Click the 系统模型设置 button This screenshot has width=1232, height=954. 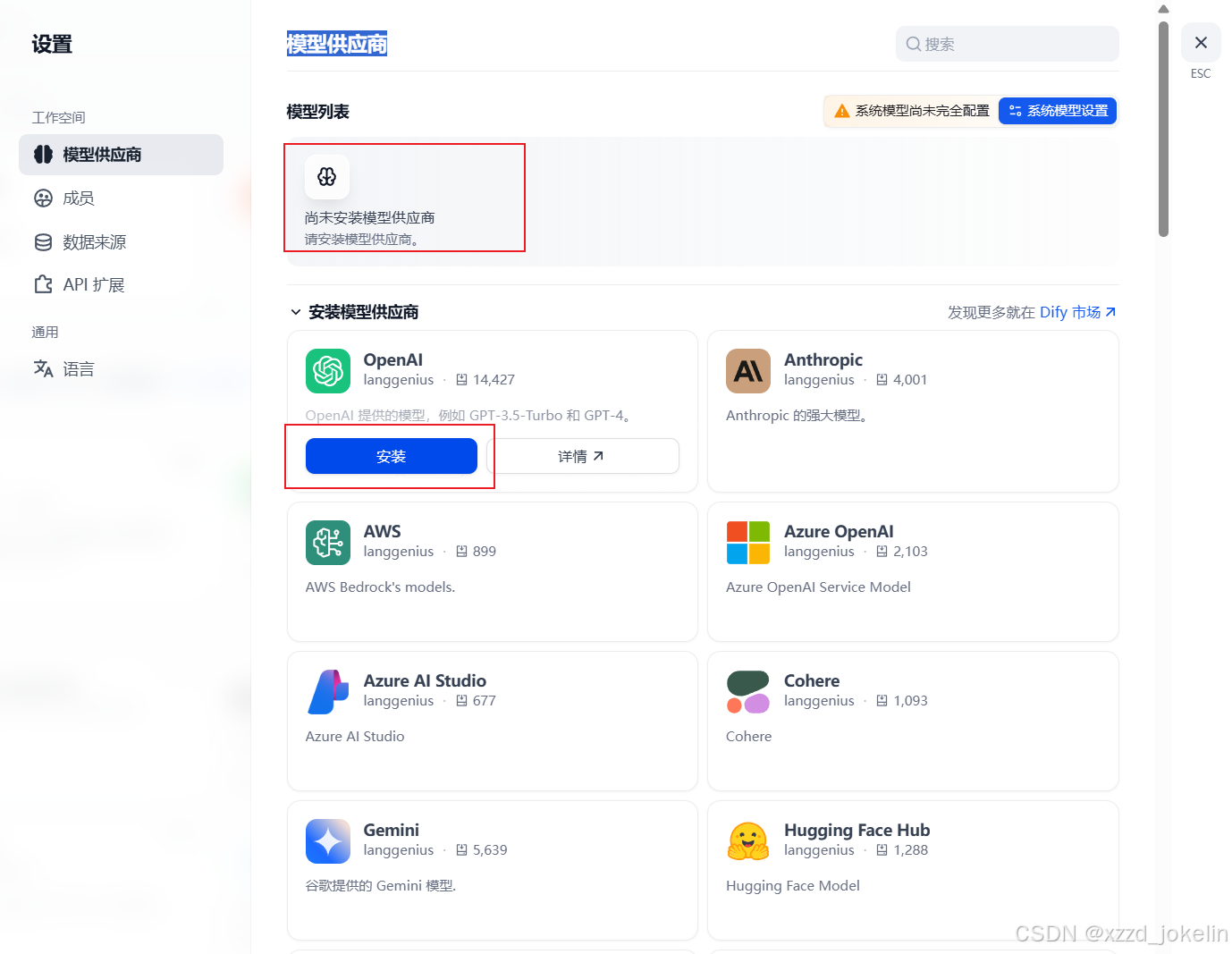click(1058, 111)
